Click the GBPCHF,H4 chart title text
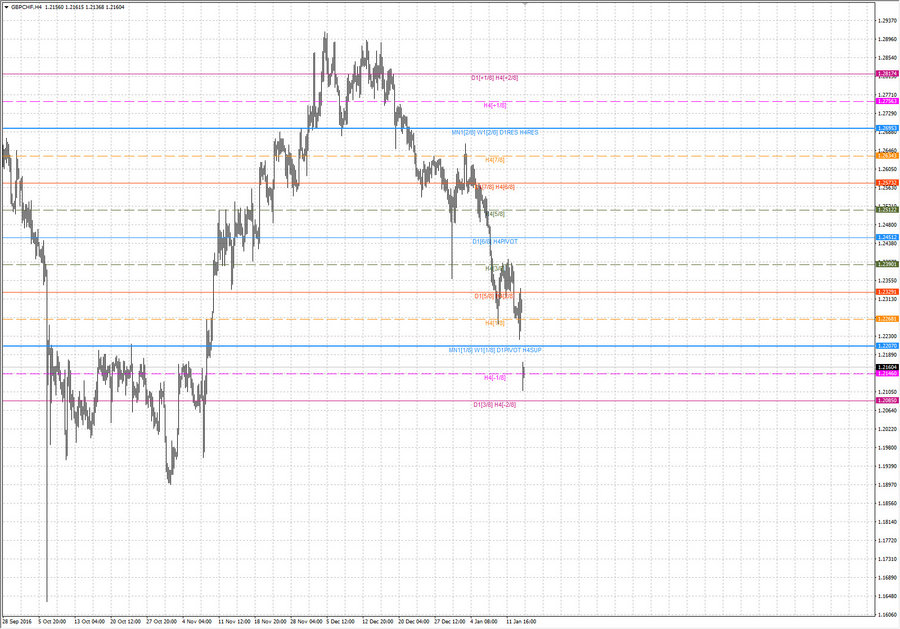 [x=26, y=7]
